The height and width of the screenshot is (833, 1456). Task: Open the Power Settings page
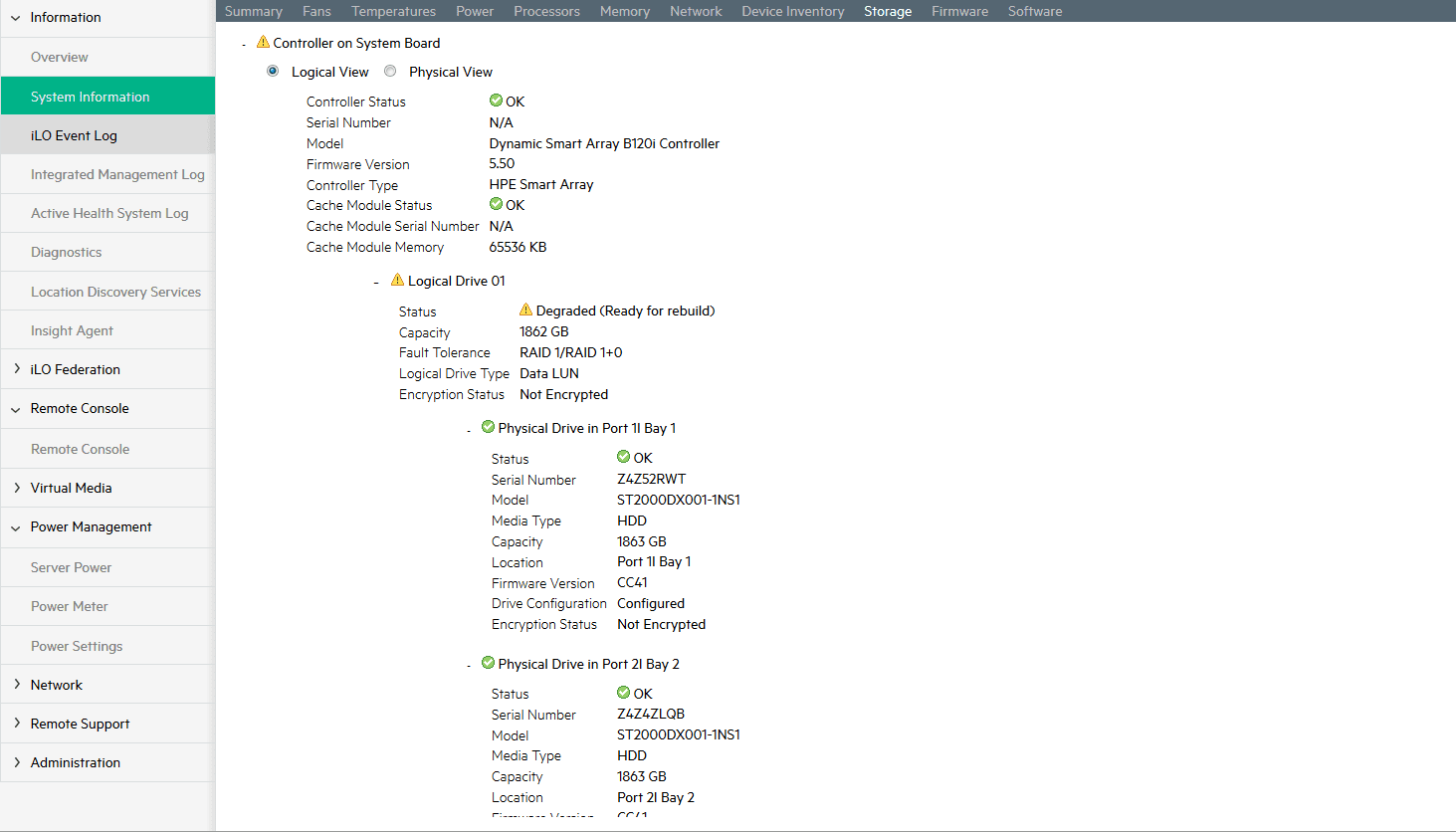pos(107,646)
